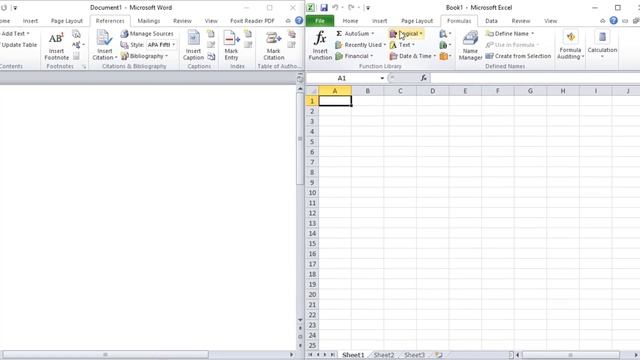
Task: Click Insert Table of Figures icon
Action: 211,34
